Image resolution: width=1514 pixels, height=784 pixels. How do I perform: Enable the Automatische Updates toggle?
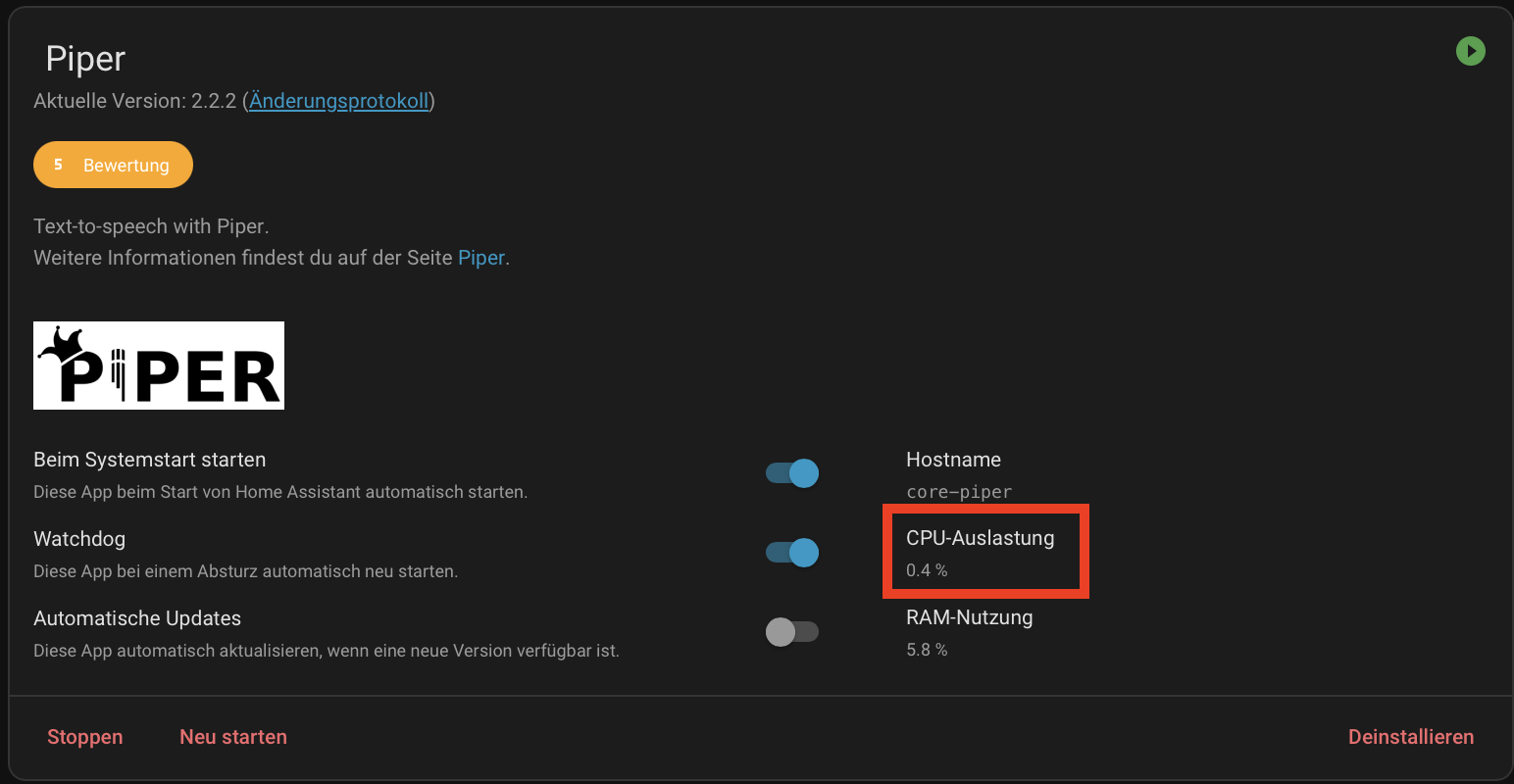point(792,632)
